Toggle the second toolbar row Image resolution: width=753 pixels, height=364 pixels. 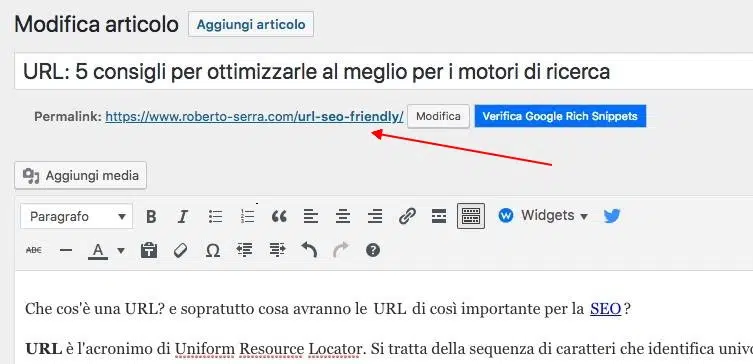(x=471, y=216)
